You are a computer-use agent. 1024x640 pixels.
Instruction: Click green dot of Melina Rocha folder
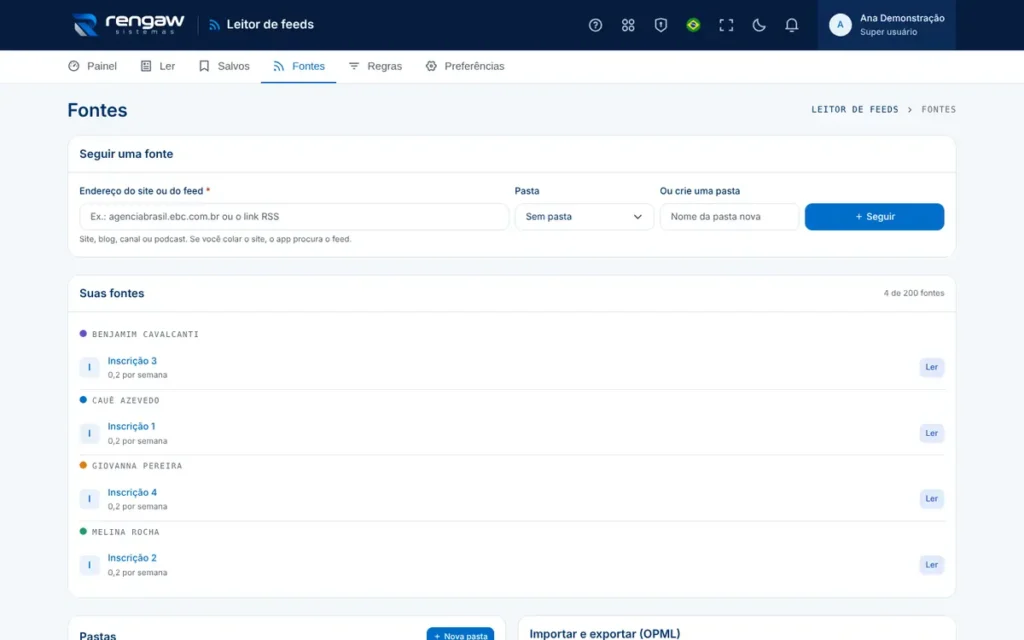point(83,532)
